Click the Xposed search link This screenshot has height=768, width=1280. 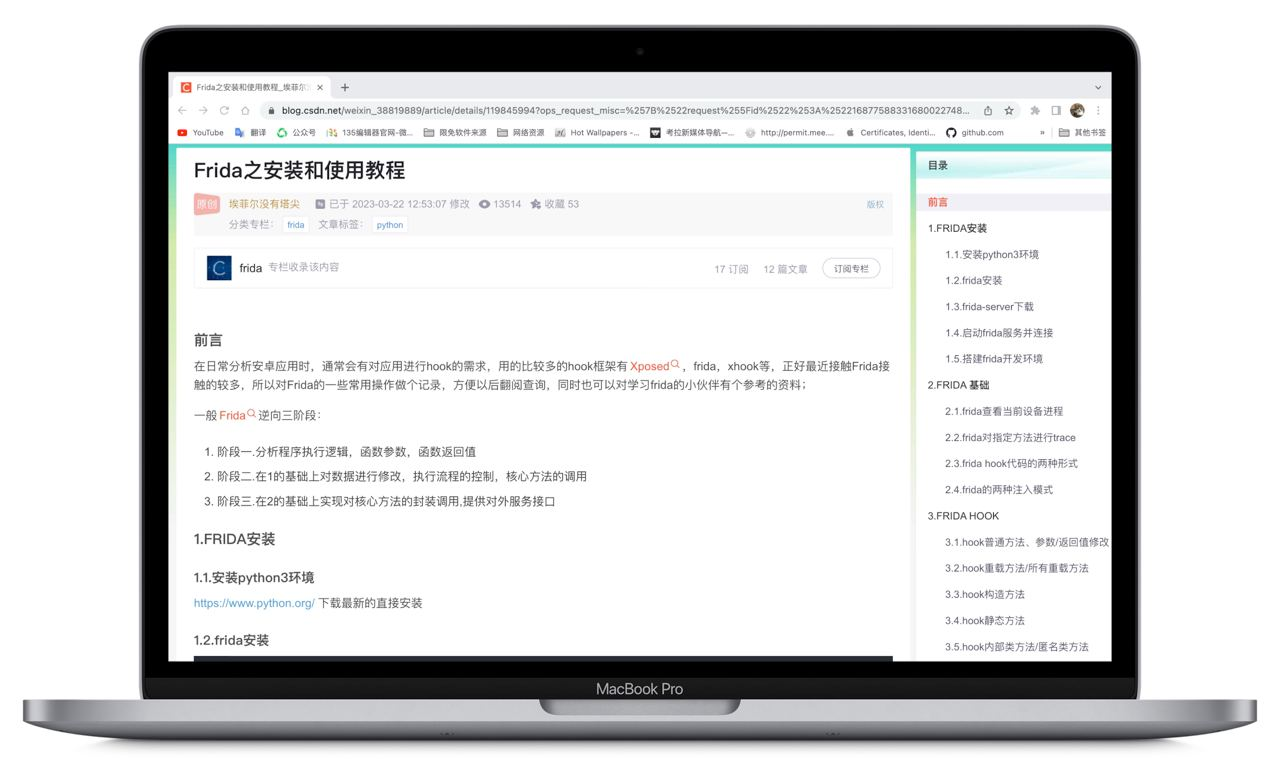(x=655, y=366)
